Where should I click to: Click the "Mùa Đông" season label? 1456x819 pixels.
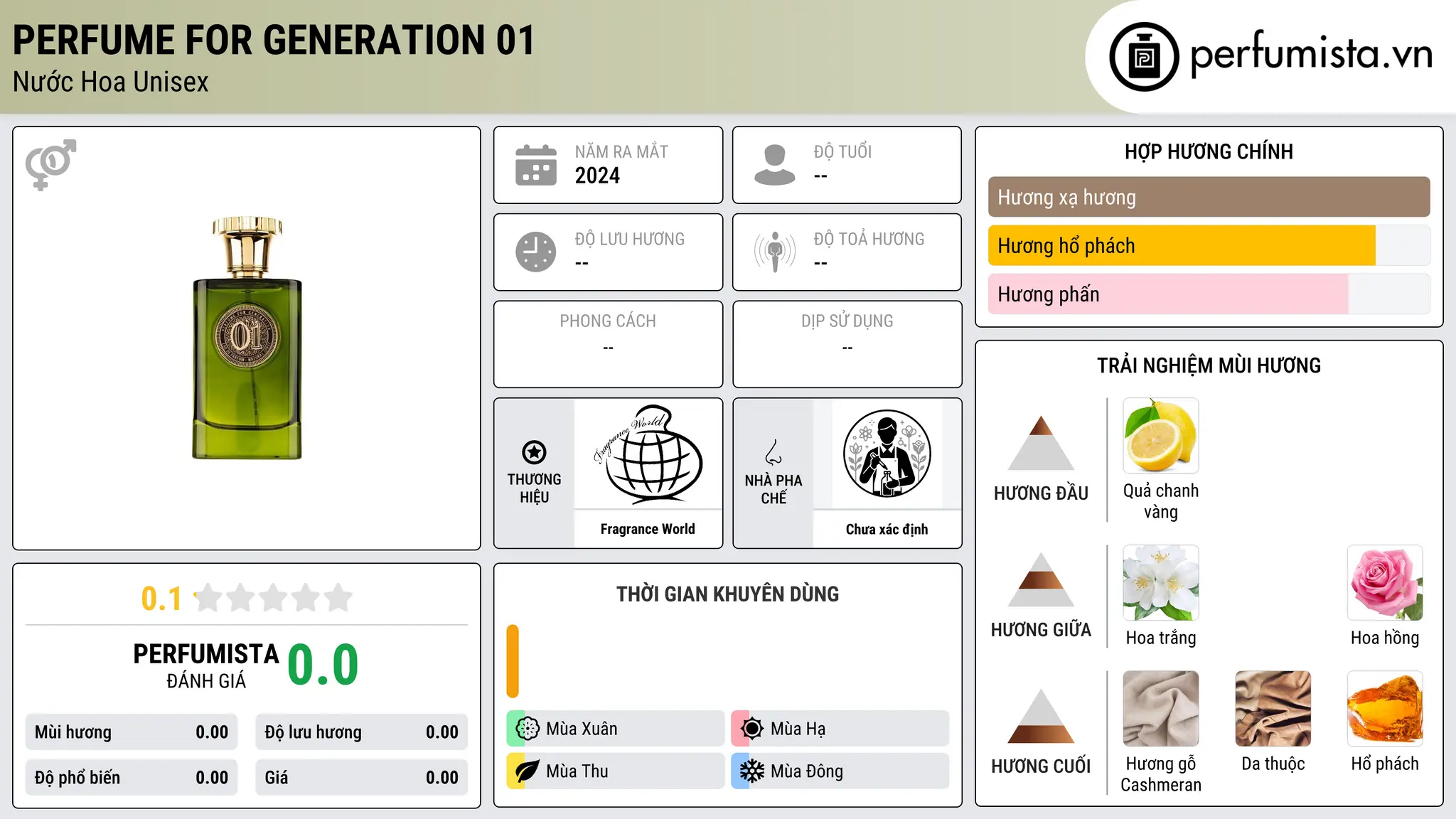(807, 771)
